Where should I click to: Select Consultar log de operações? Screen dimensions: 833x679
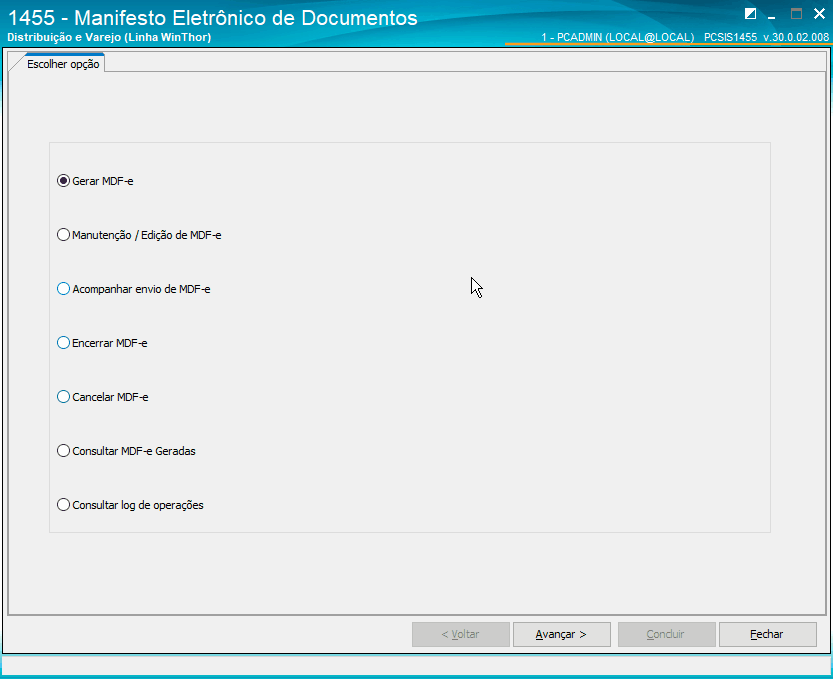[x=130, y=505]
